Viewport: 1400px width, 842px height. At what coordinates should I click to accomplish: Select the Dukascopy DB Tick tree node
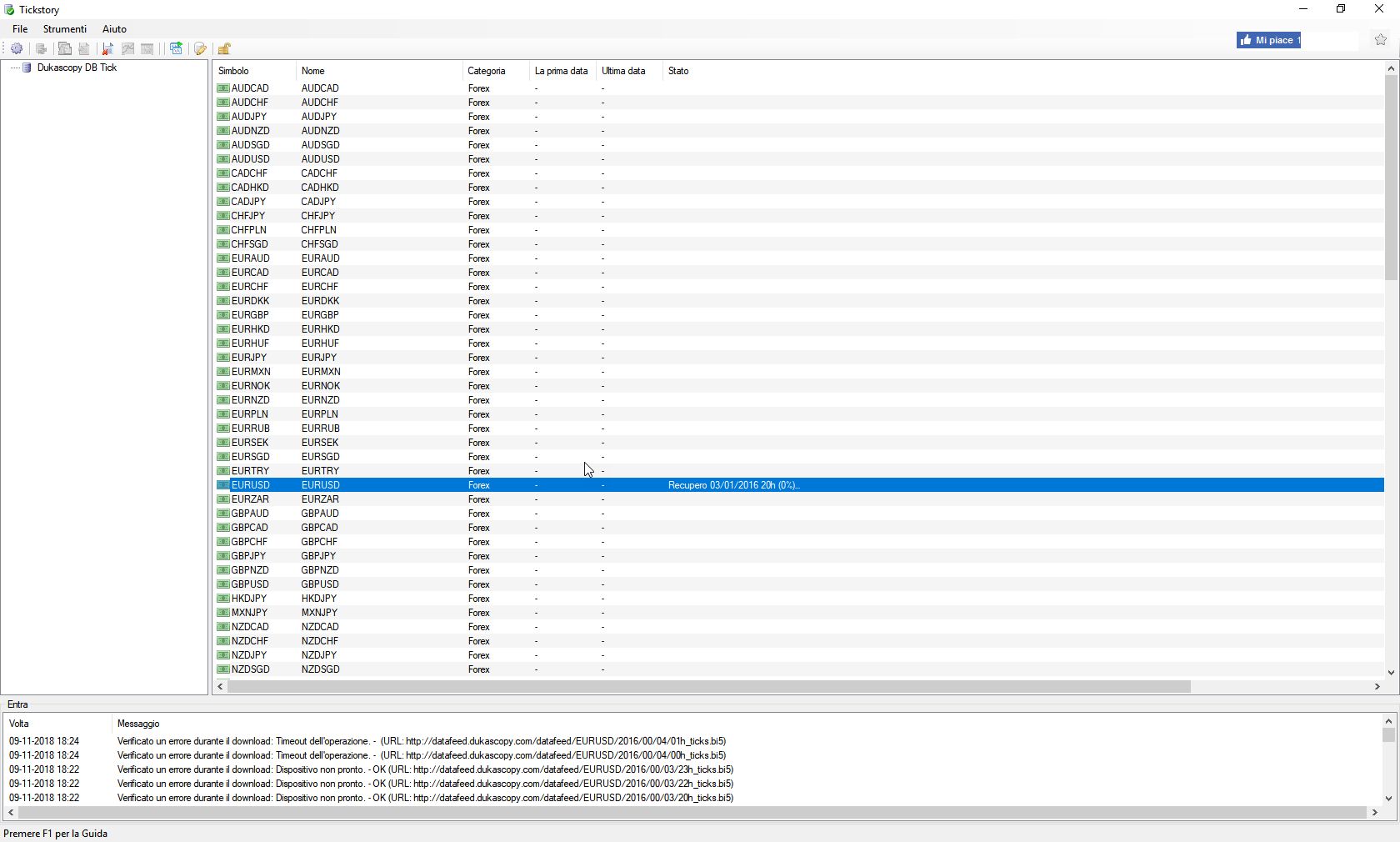pos(77,68)
